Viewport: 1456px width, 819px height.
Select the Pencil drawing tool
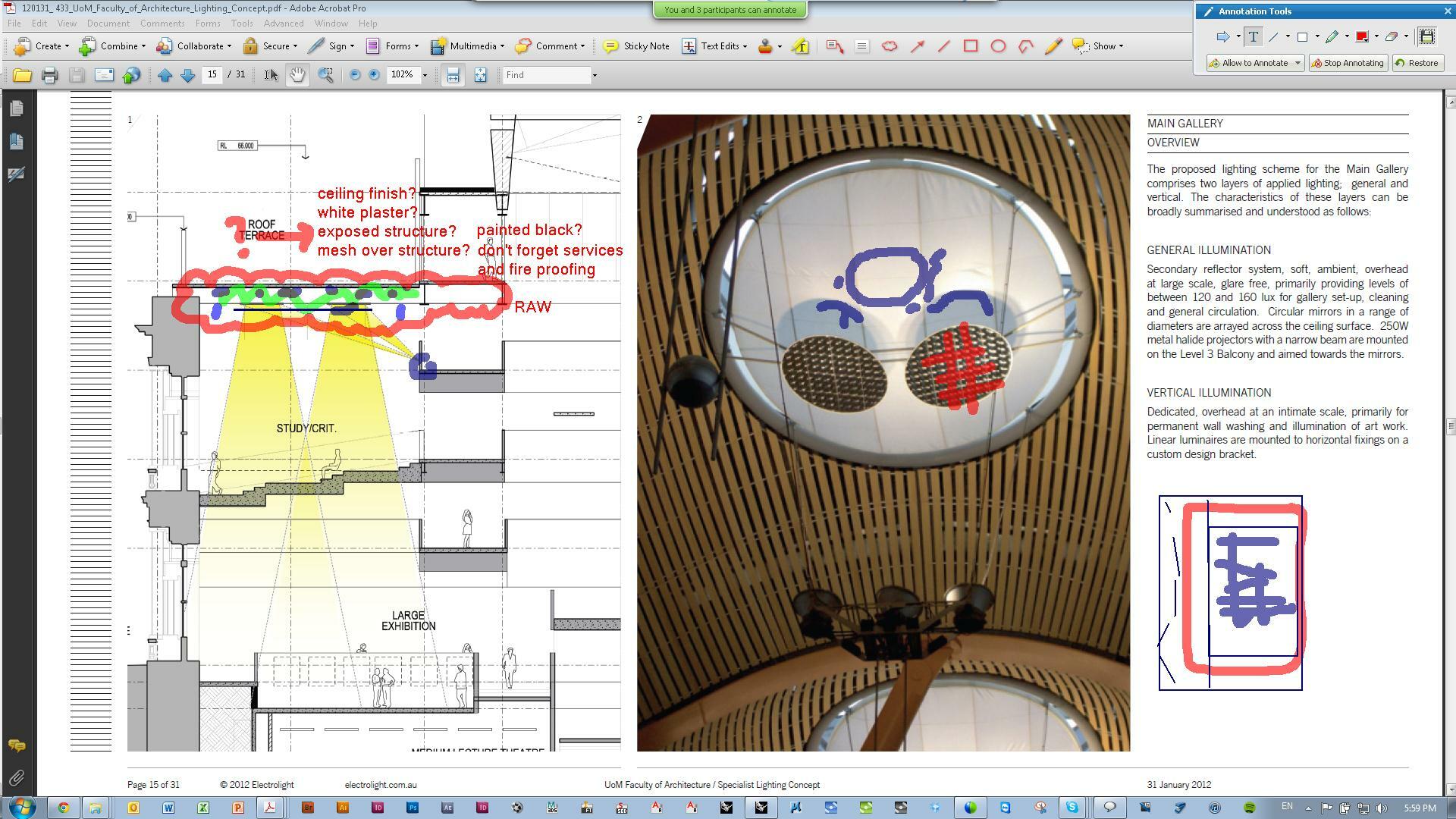(1053, 46)
